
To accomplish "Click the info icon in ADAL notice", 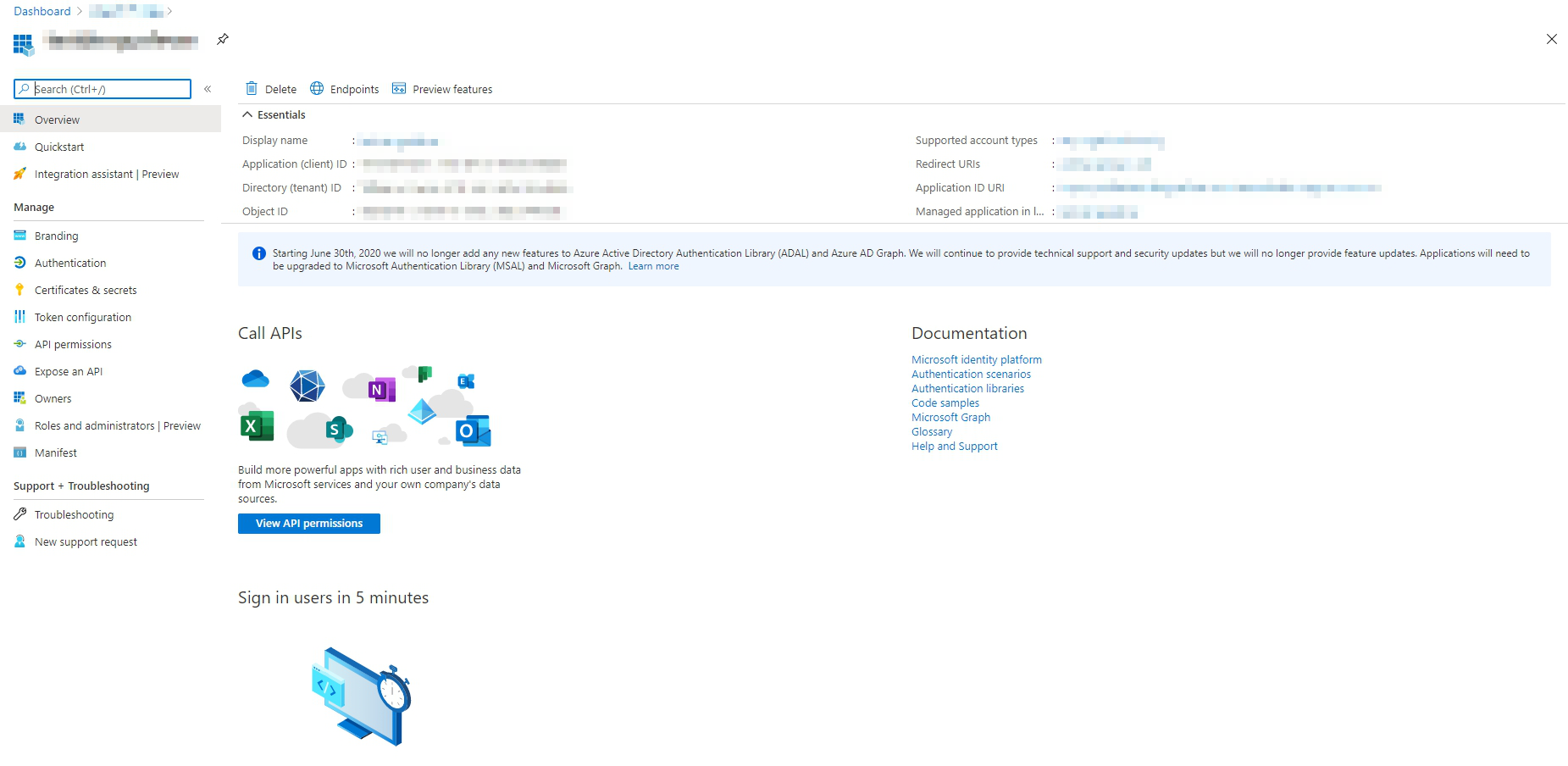I will coord(259,253).
